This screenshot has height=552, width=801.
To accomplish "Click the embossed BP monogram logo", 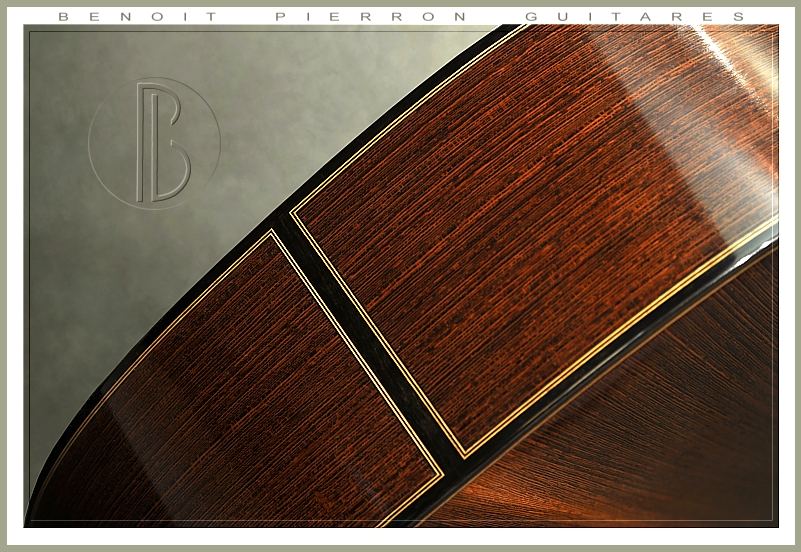I will (154, 143).
